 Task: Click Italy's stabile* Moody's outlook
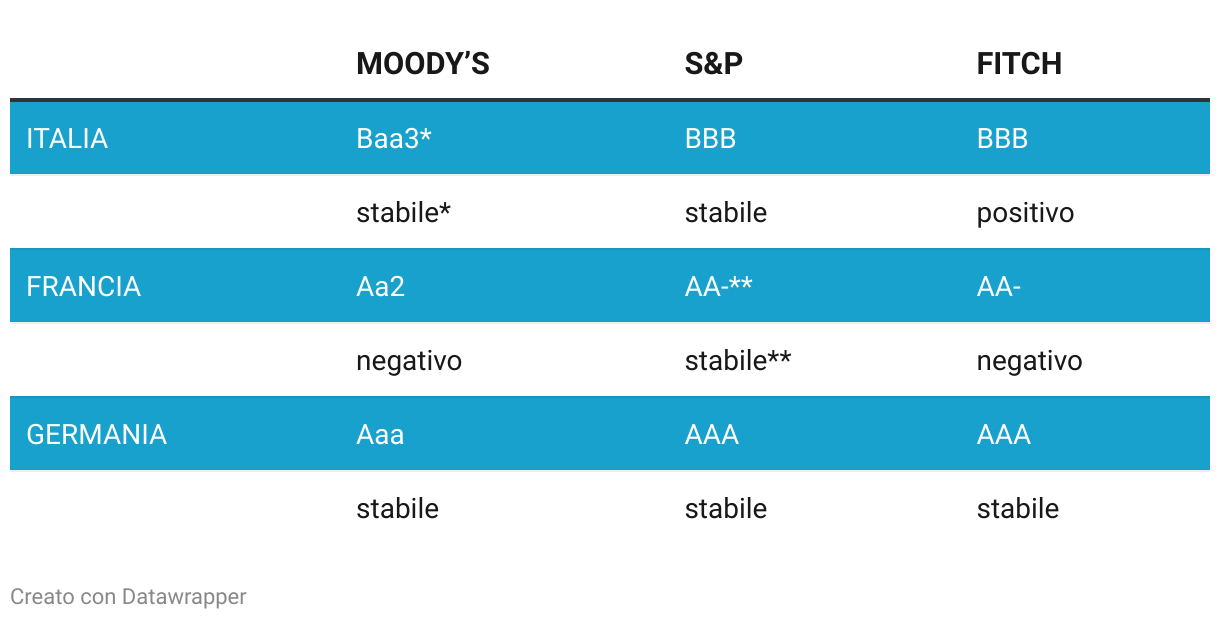[x=403, y=213]
